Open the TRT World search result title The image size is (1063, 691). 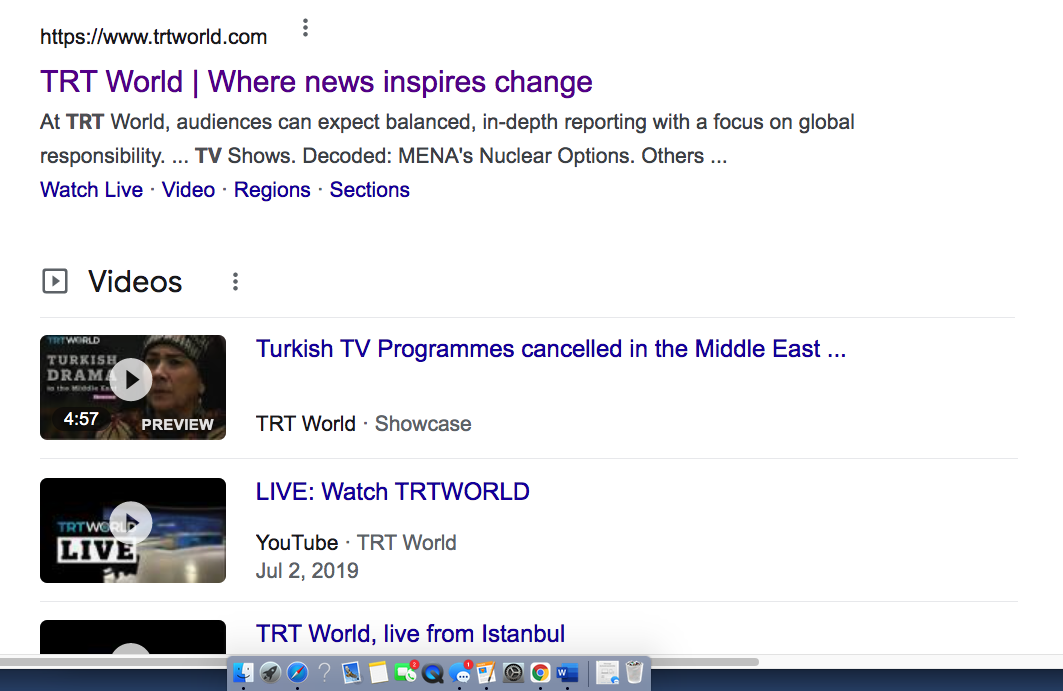(x=316, y=82)
